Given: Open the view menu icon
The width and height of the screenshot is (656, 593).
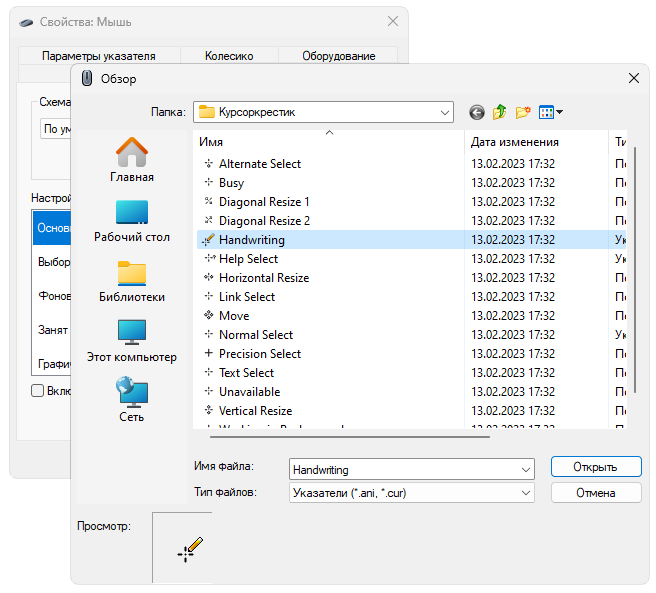Looking at the screenshot, I should (551, 112).
